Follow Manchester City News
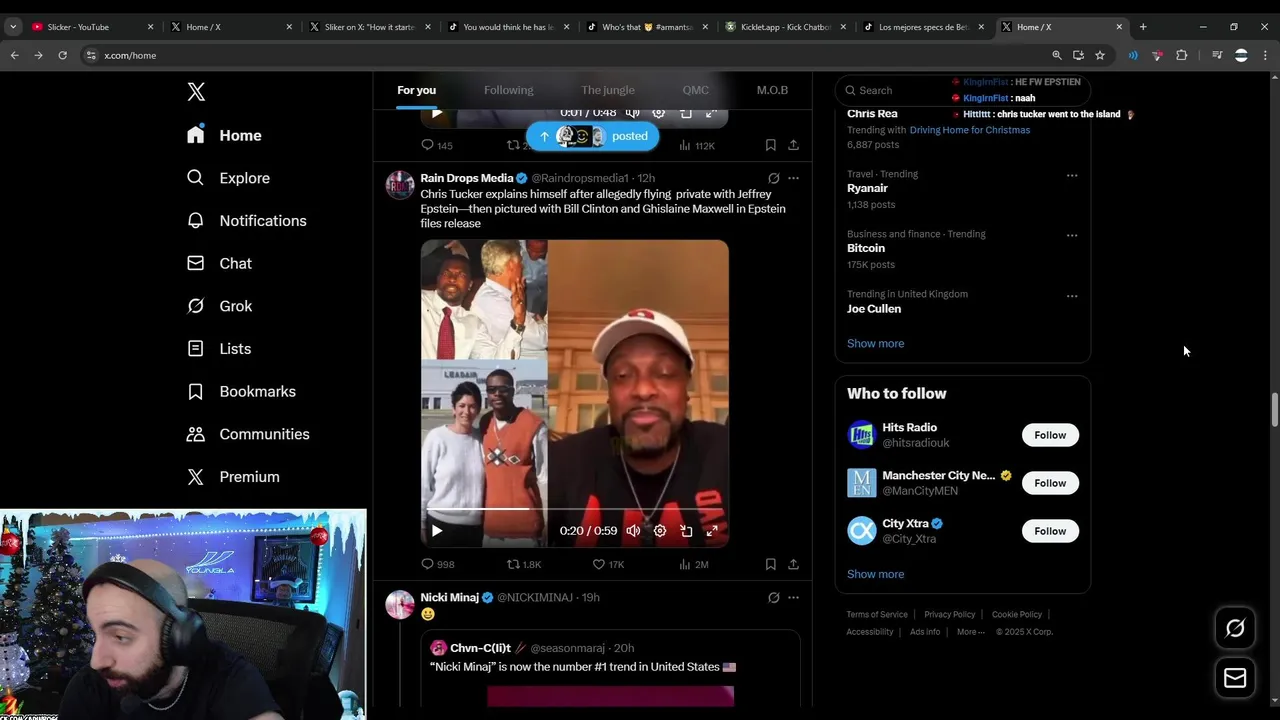The height and width of the screenshot is (720, 1280). tap(1050, 483)
